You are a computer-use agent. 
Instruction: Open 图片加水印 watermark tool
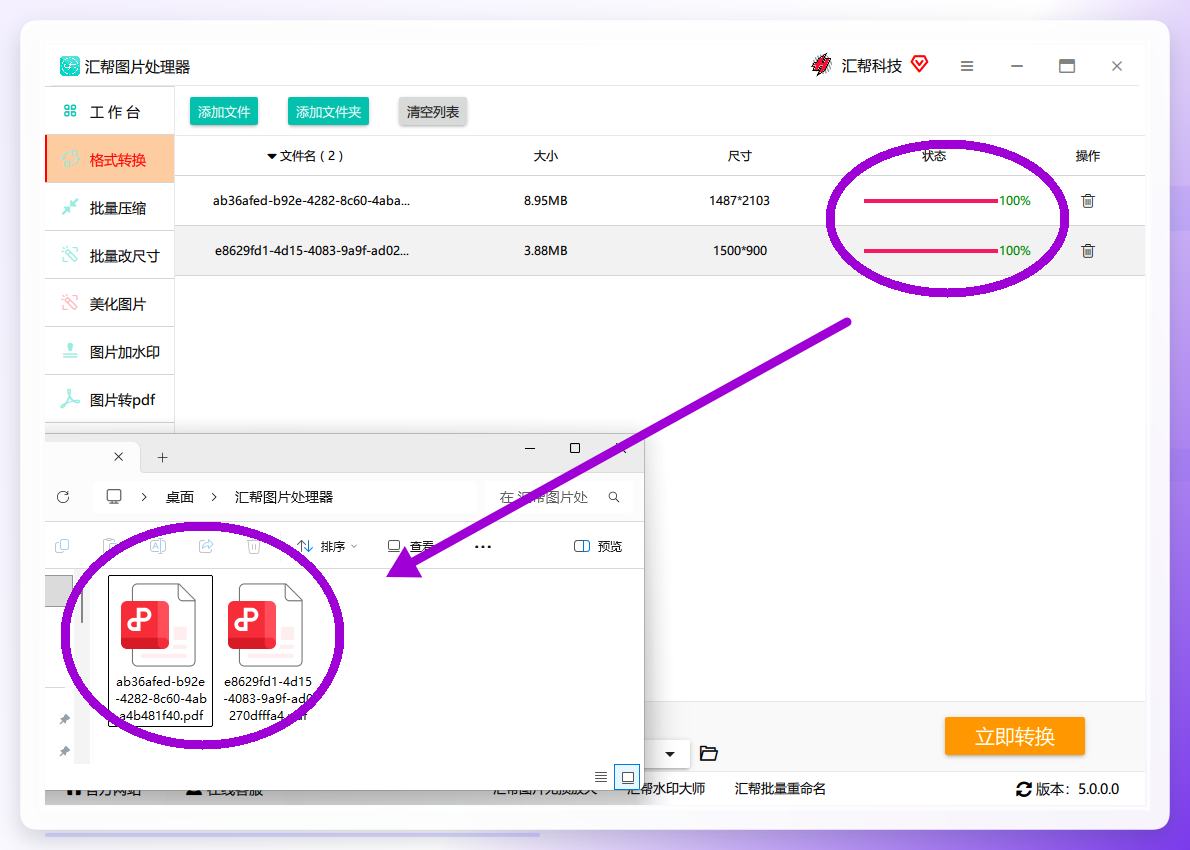point(110,351)
